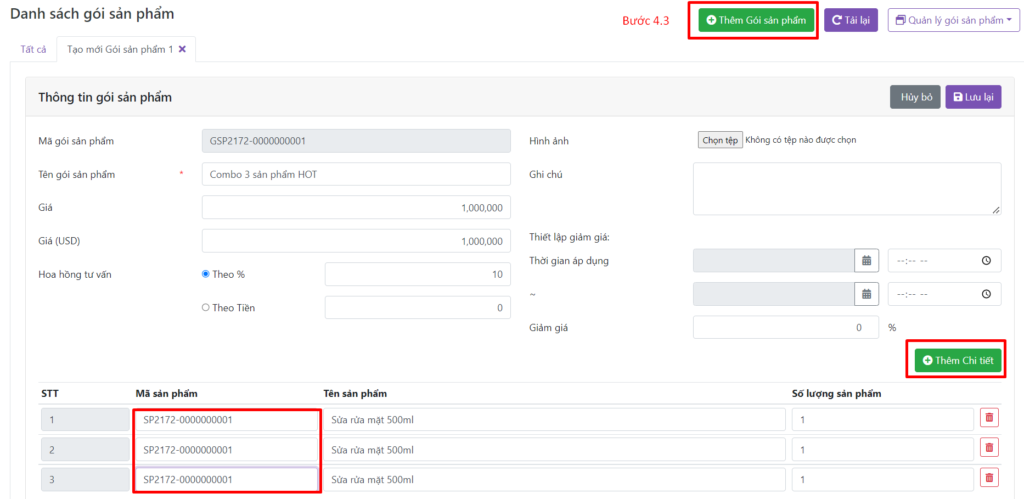The height and width of the screenshot is (499, 1024).
Task: Open calendar picker for end date
Action: point(866,294)
